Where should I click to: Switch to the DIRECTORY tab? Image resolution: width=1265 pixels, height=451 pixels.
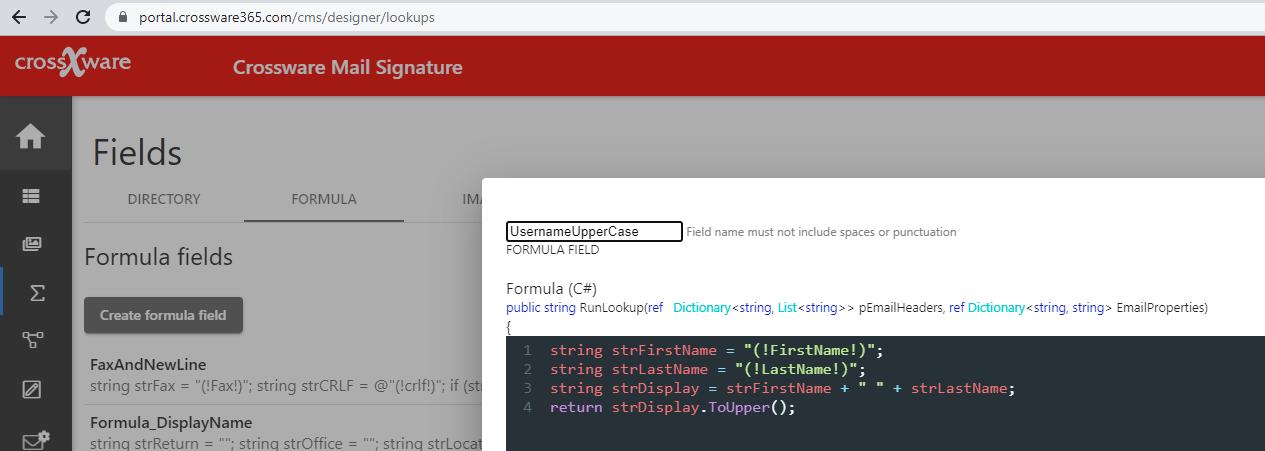pyautogui.click(x=164, y=199)
